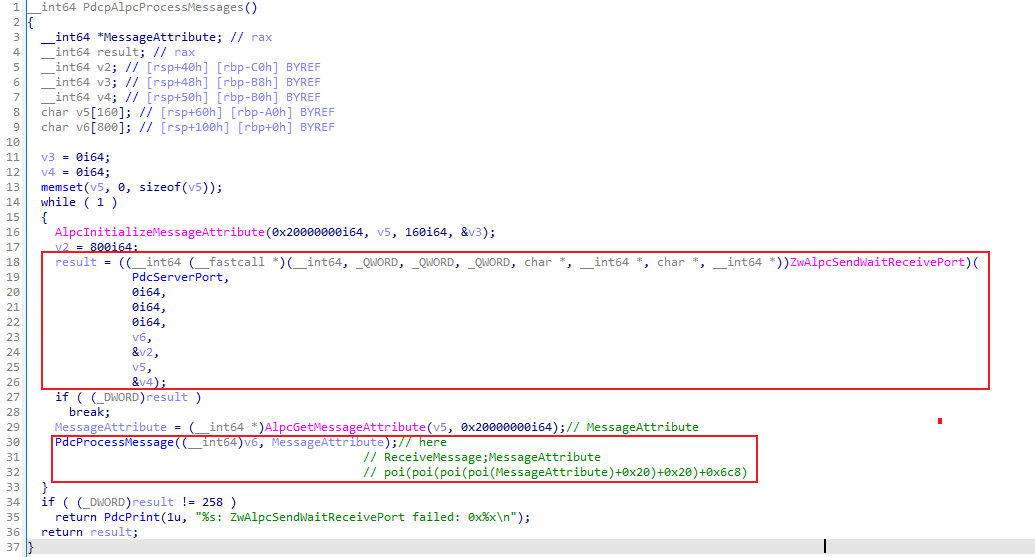Click the [rbp-B8h] stack offset comment
Screen dimensions: 1035x557
tap(248, 82)
